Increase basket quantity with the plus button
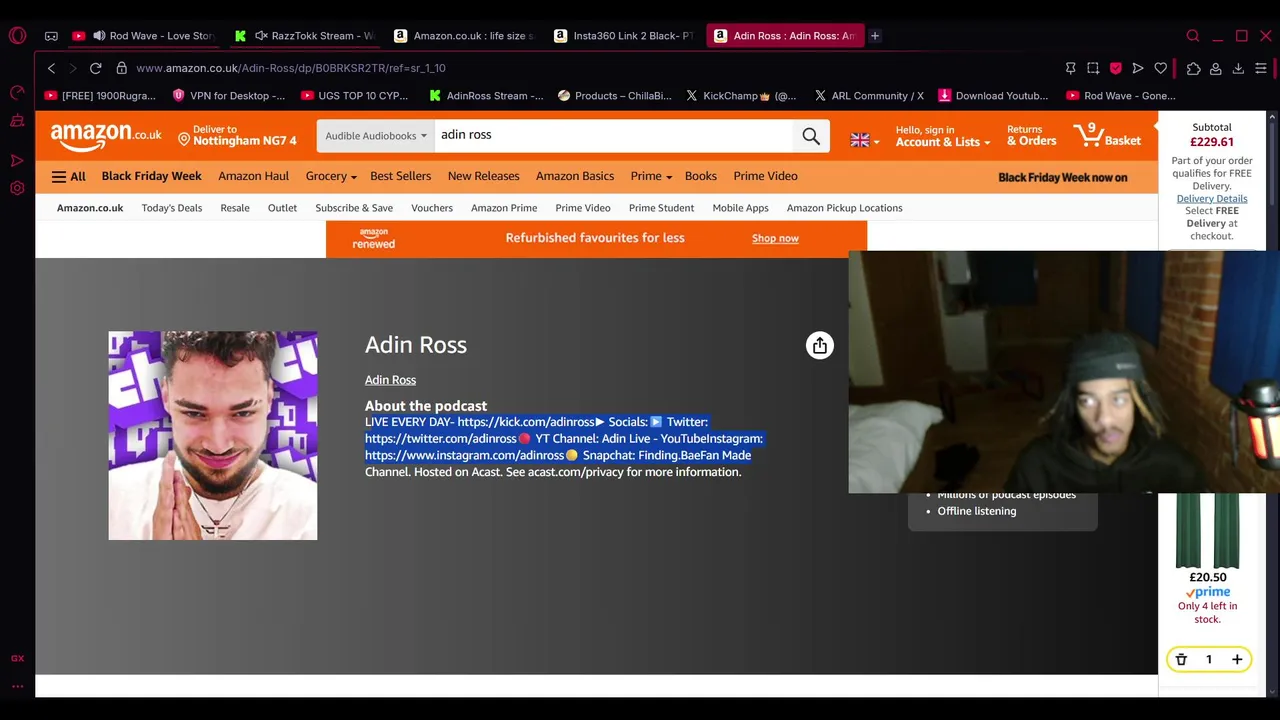The height and width of the screenshot is (720, 1280). point(1237,660)
